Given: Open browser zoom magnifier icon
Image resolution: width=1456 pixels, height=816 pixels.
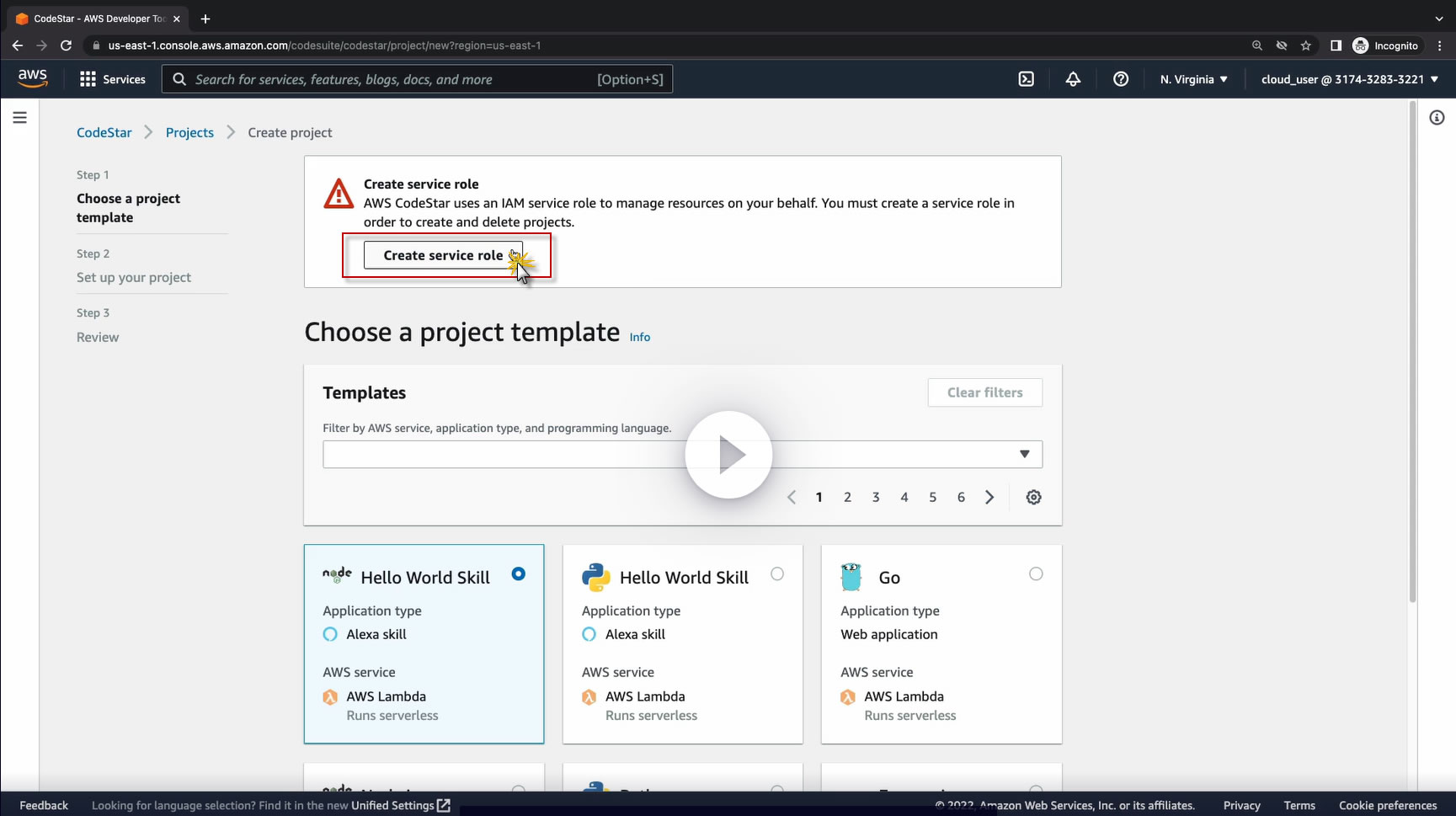Looking at the screenshot, I should click(x=1257, y=45).
